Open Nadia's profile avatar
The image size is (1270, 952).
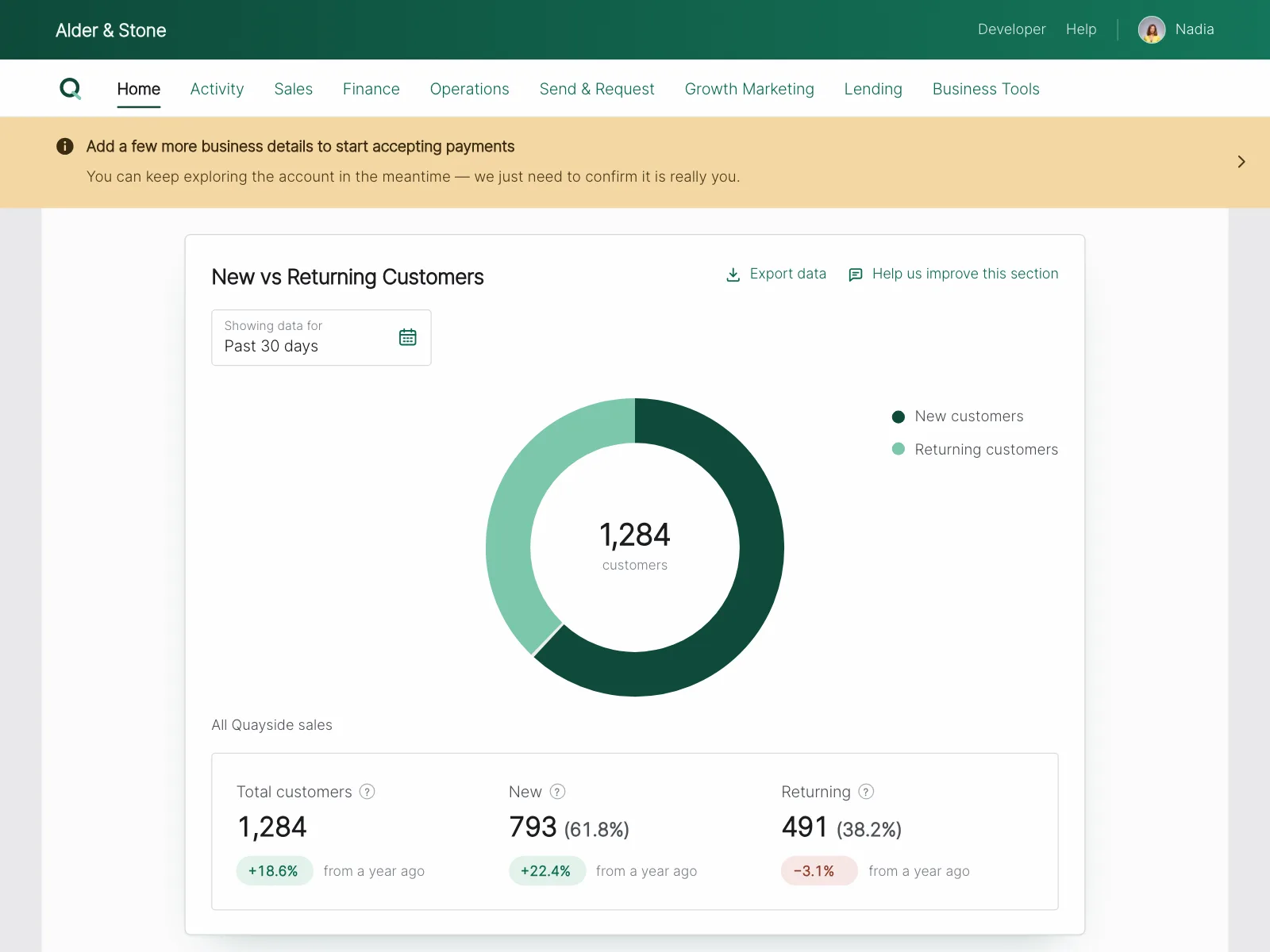coord(1151,29)
